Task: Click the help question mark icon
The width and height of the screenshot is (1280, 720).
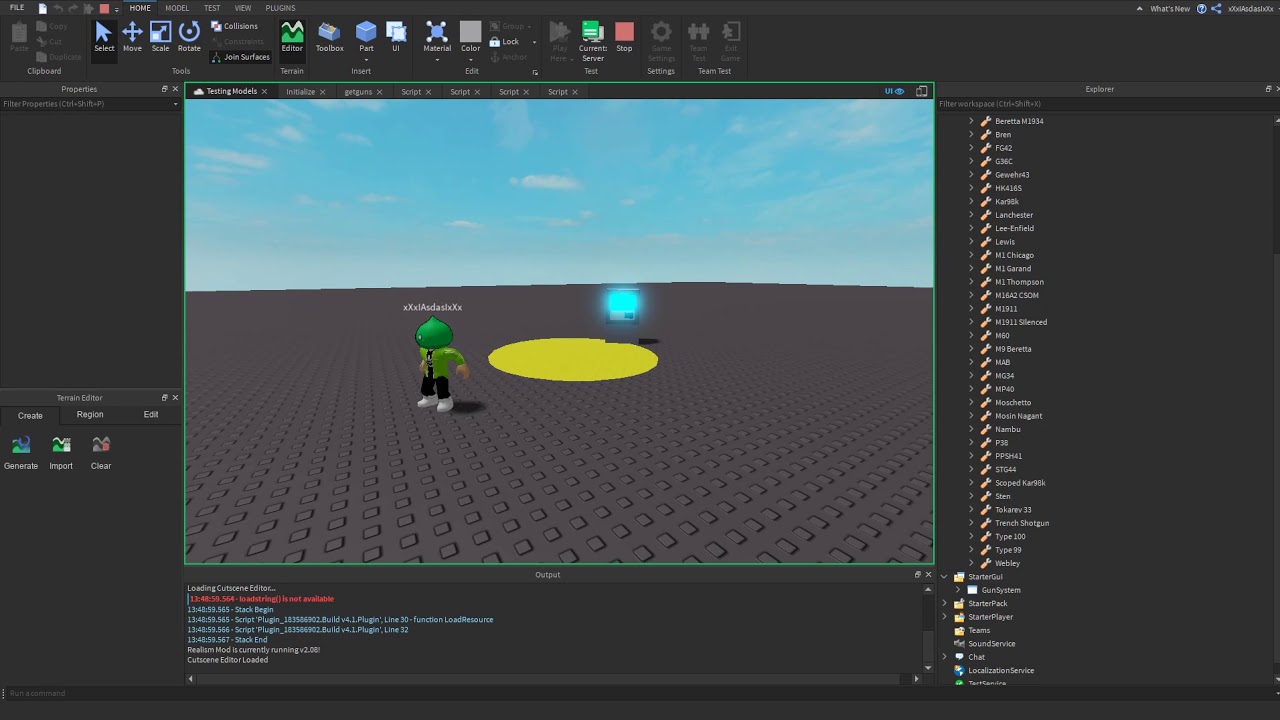Action: point(1201,8)
